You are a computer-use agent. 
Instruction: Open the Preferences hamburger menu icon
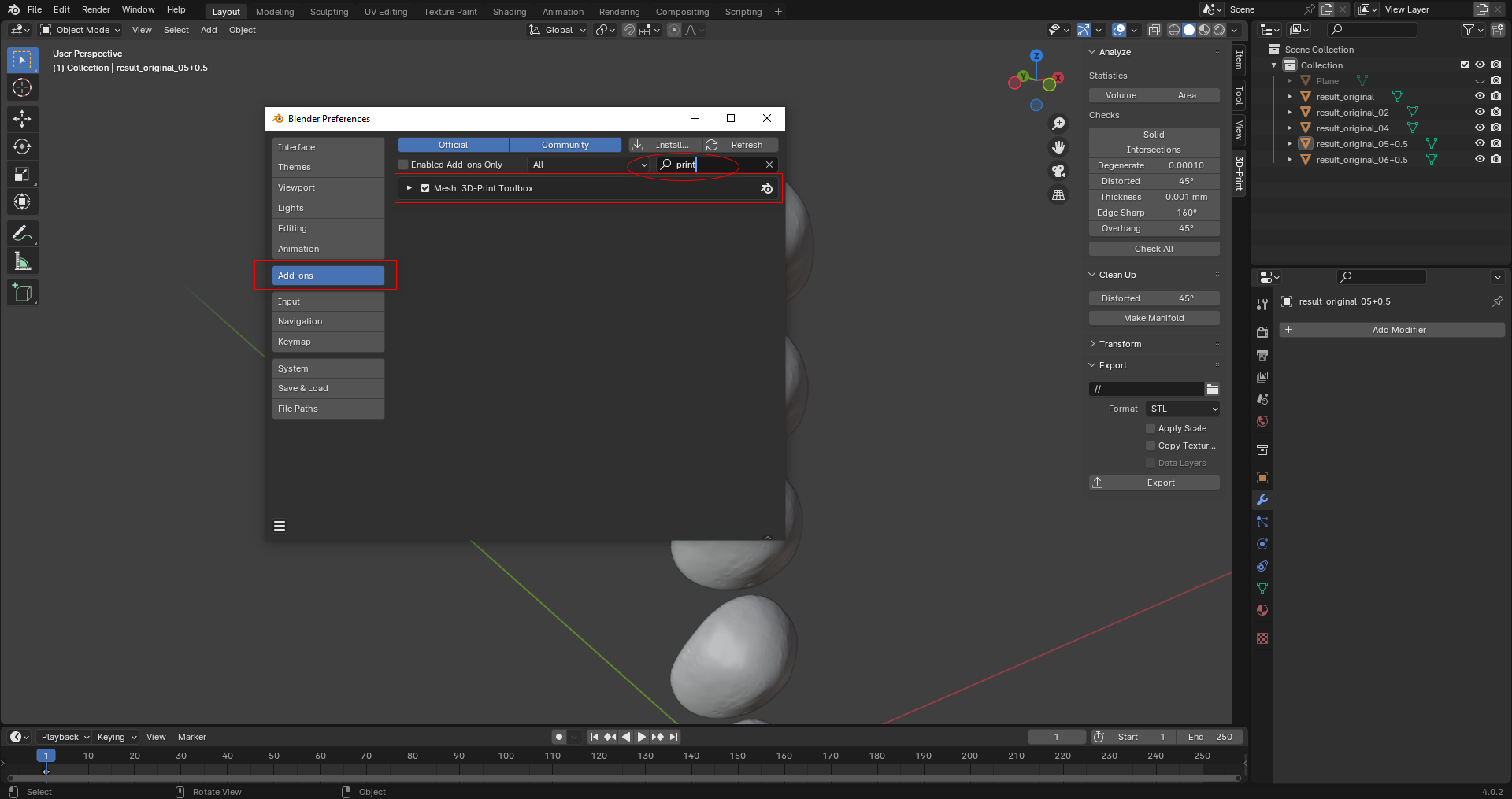280,526
